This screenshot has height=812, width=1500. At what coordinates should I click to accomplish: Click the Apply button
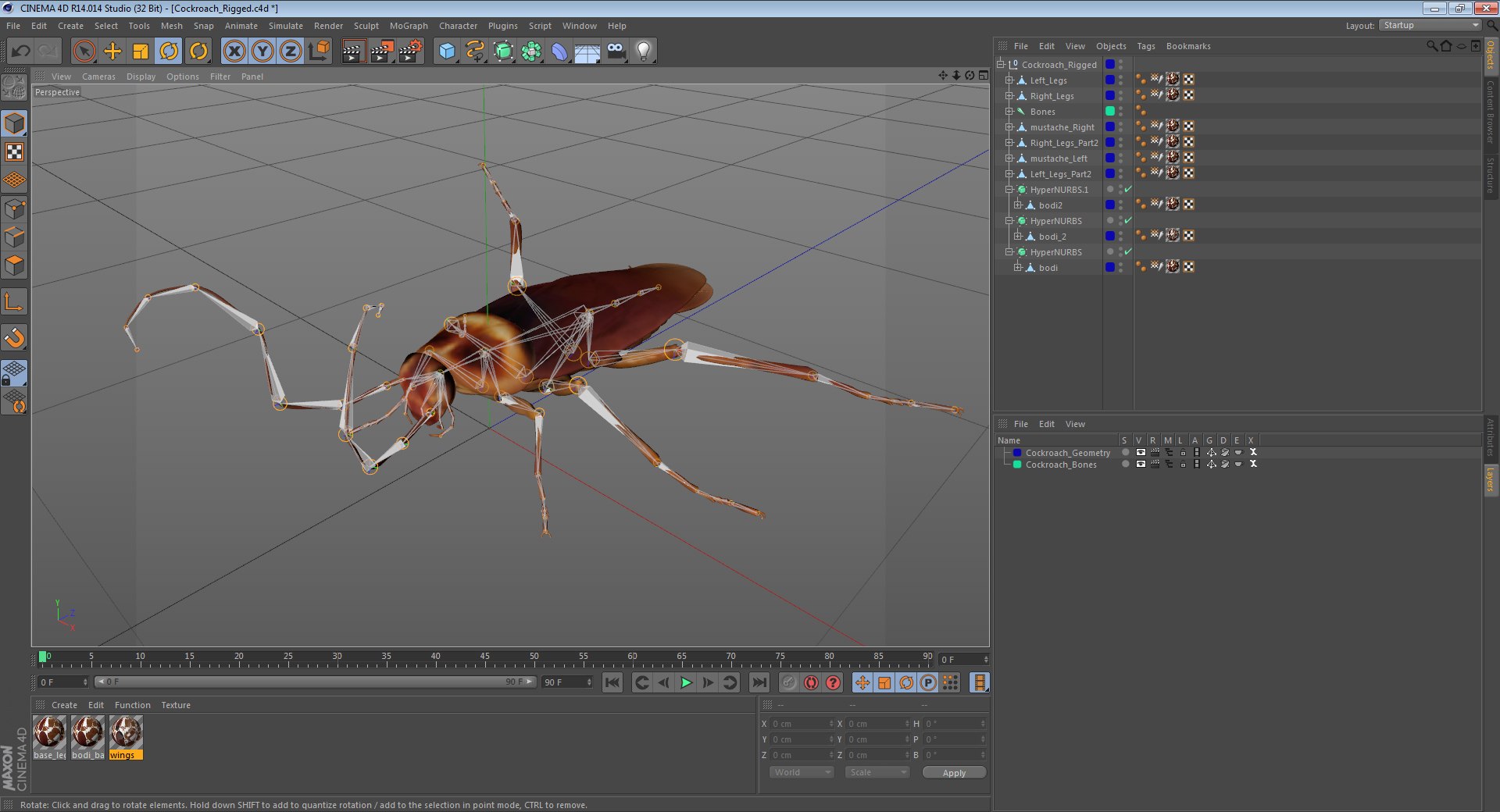[x=954, y=773]
